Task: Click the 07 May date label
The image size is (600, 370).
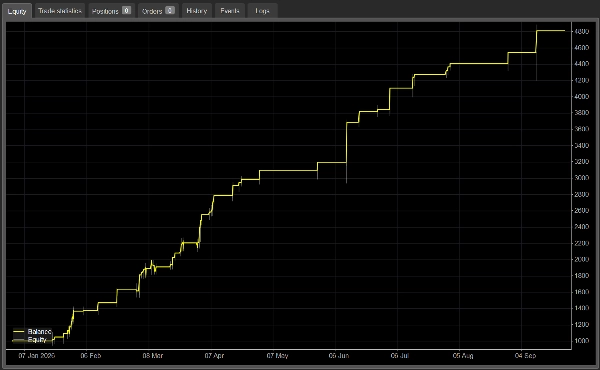Action: click(277, 355)
